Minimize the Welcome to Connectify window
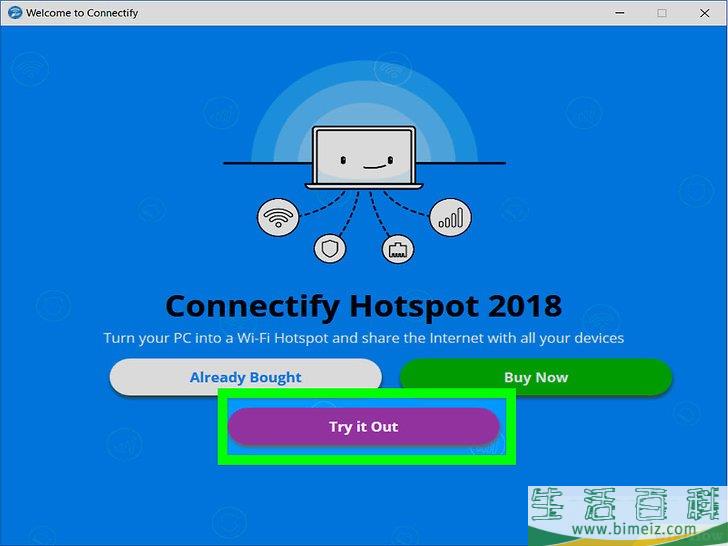Viewport: 728px width, 546px height. tap(619, 13)
